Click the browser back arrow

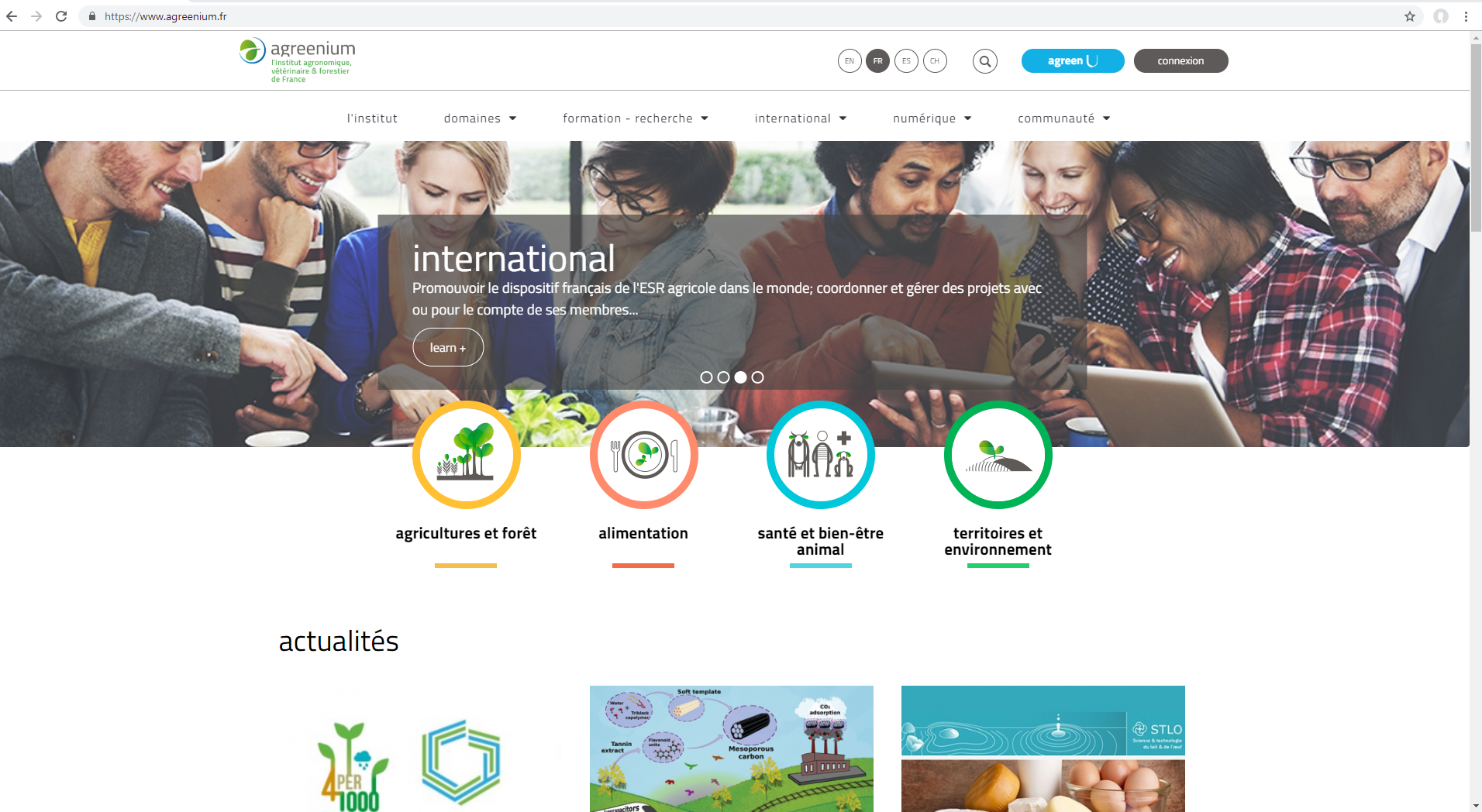pyautogui.click(x=12, y=16)
